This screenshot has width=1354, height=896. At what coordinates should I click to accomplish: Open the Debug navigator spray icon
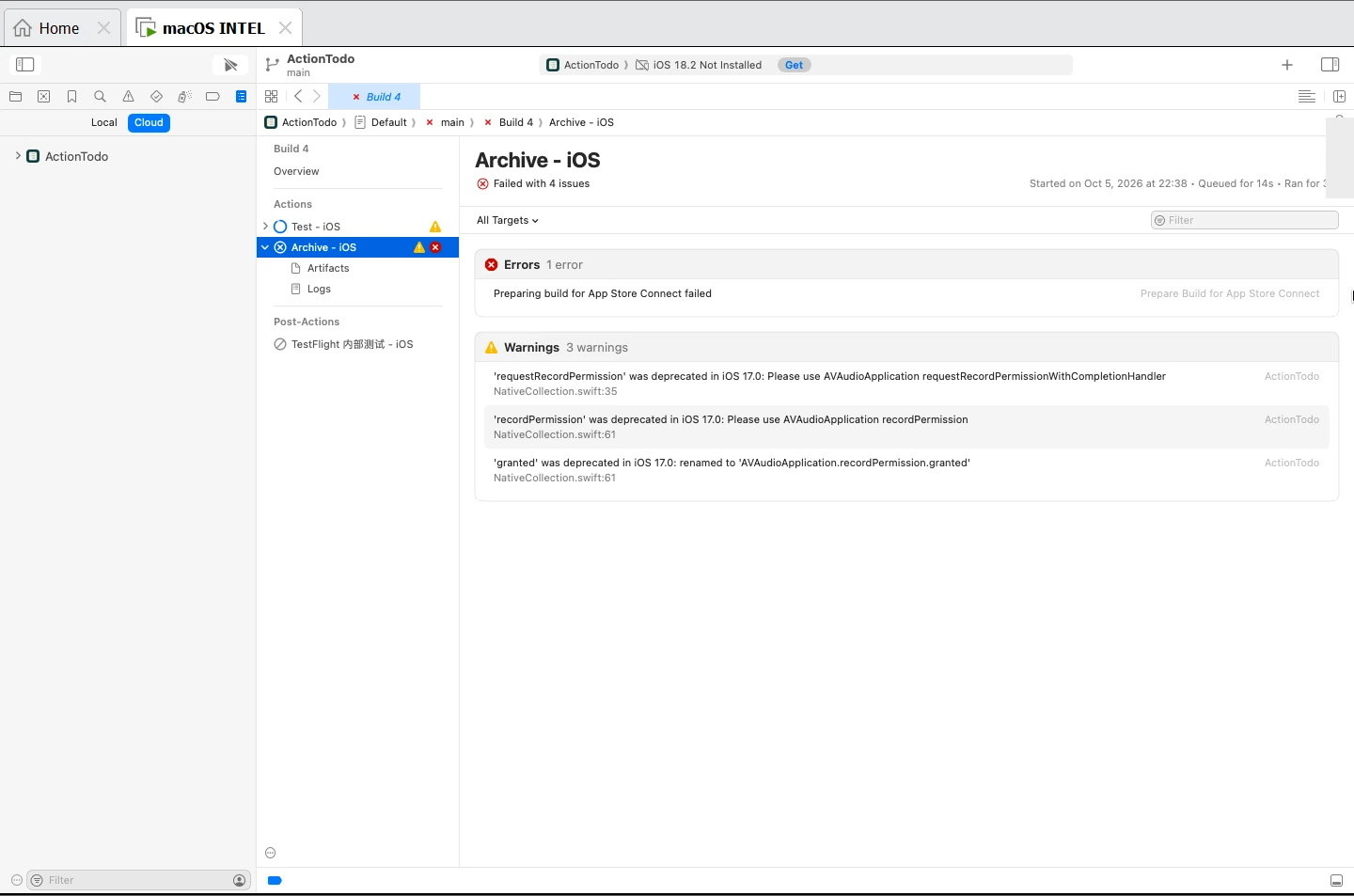tap(184, 96)
